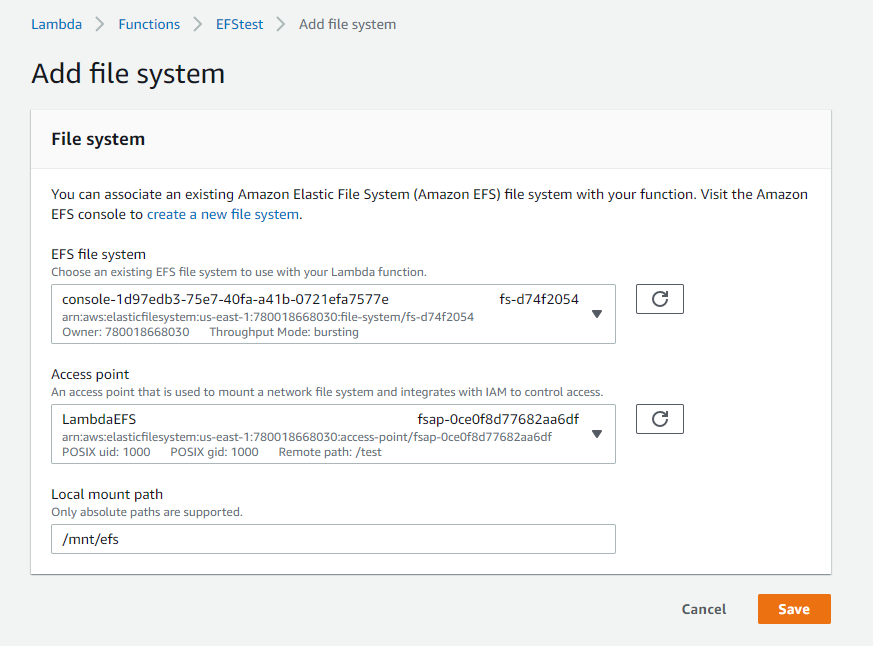Open the EFStest function page
Viewport: 873px width, 646px height.
pos(239,24)
